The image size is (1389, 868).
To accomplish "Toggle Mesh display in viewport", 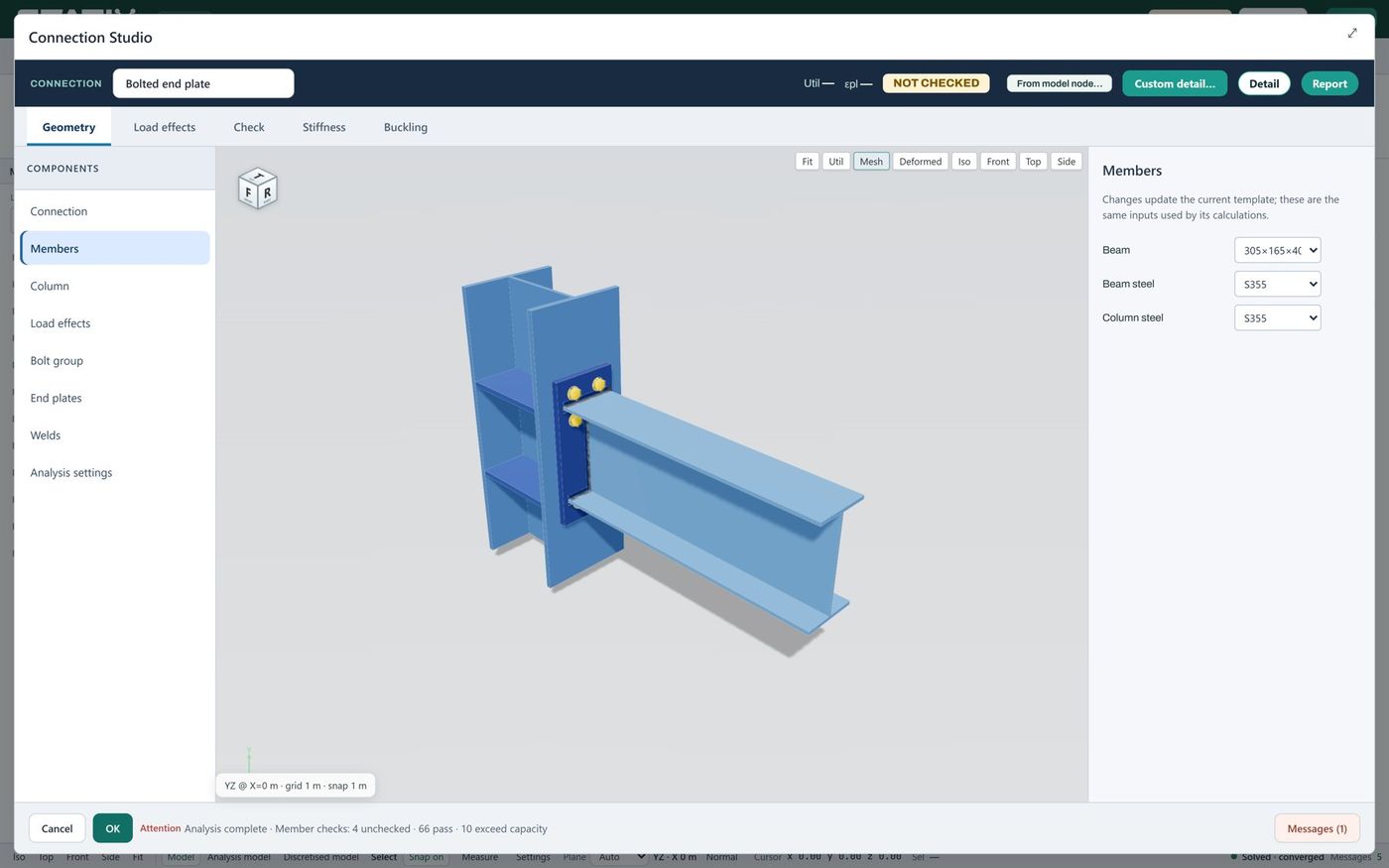I will click(x=871, y=162).
